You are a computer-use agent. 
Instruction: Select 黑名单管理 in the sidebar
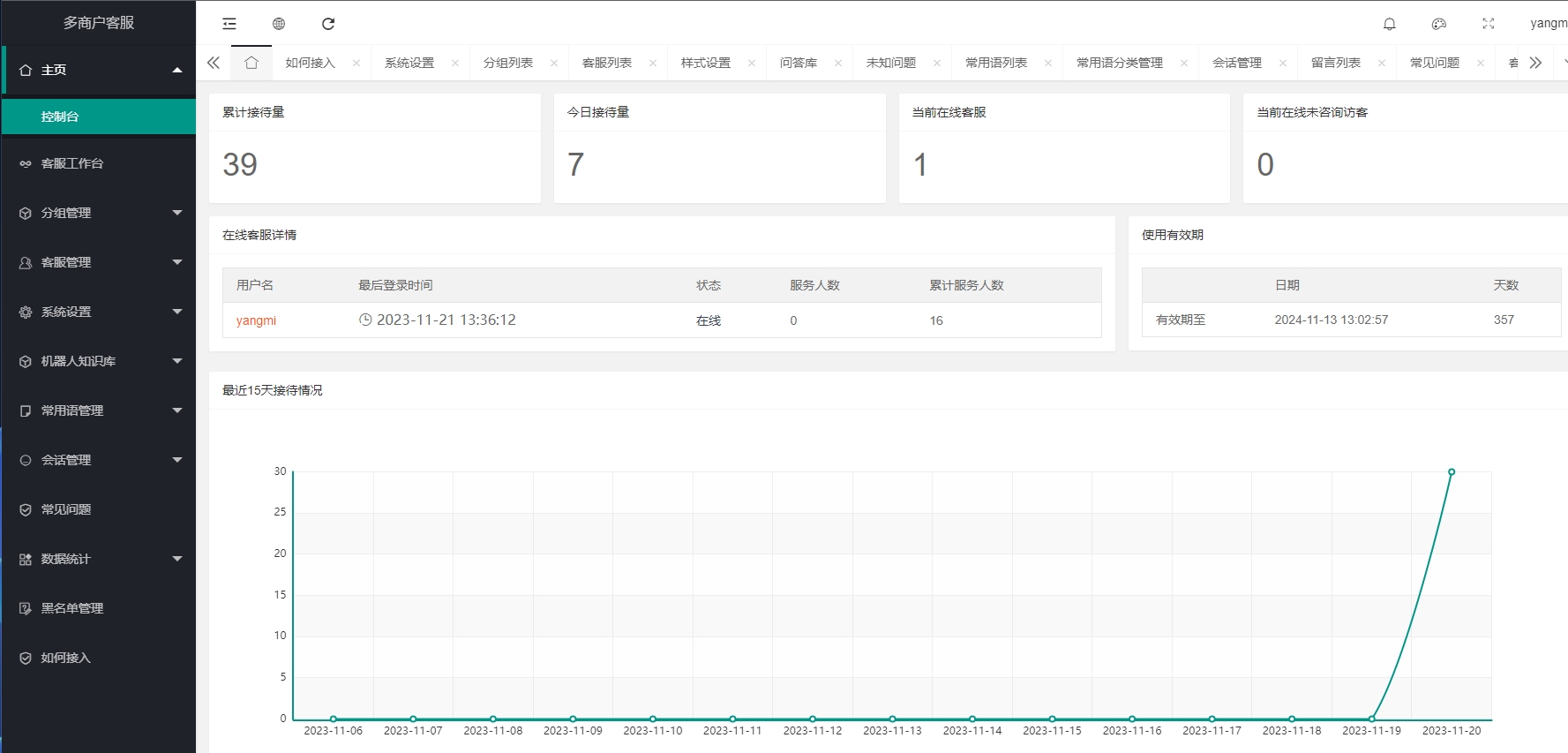72,608
